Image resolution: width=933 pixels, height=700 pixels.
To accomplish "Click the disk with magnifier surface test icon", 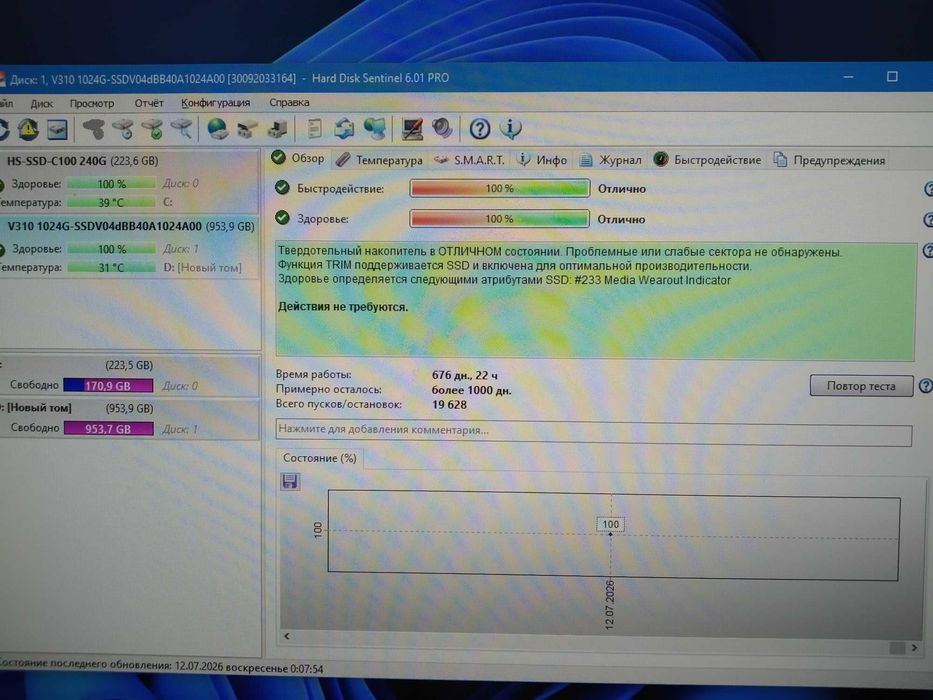I will pyautogui.click(x=181, y=129).
